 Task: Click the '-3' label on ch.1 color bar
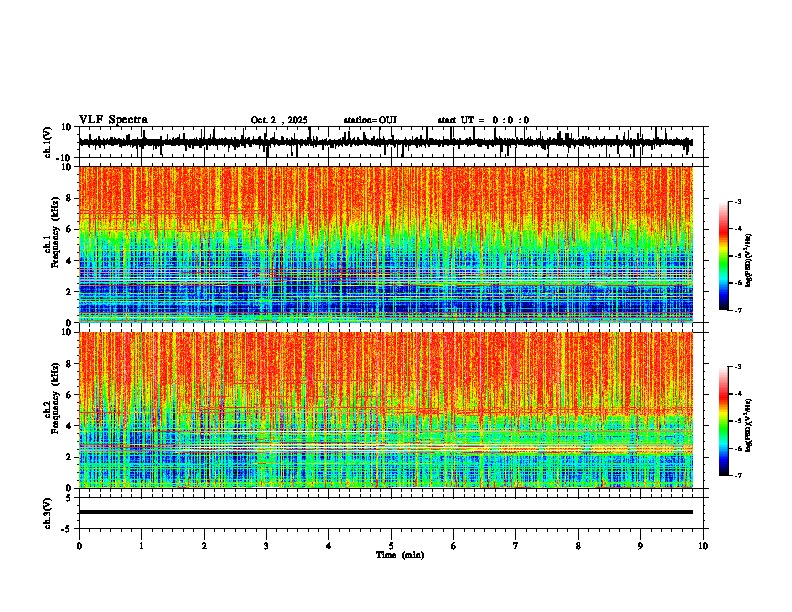(737, 201)
